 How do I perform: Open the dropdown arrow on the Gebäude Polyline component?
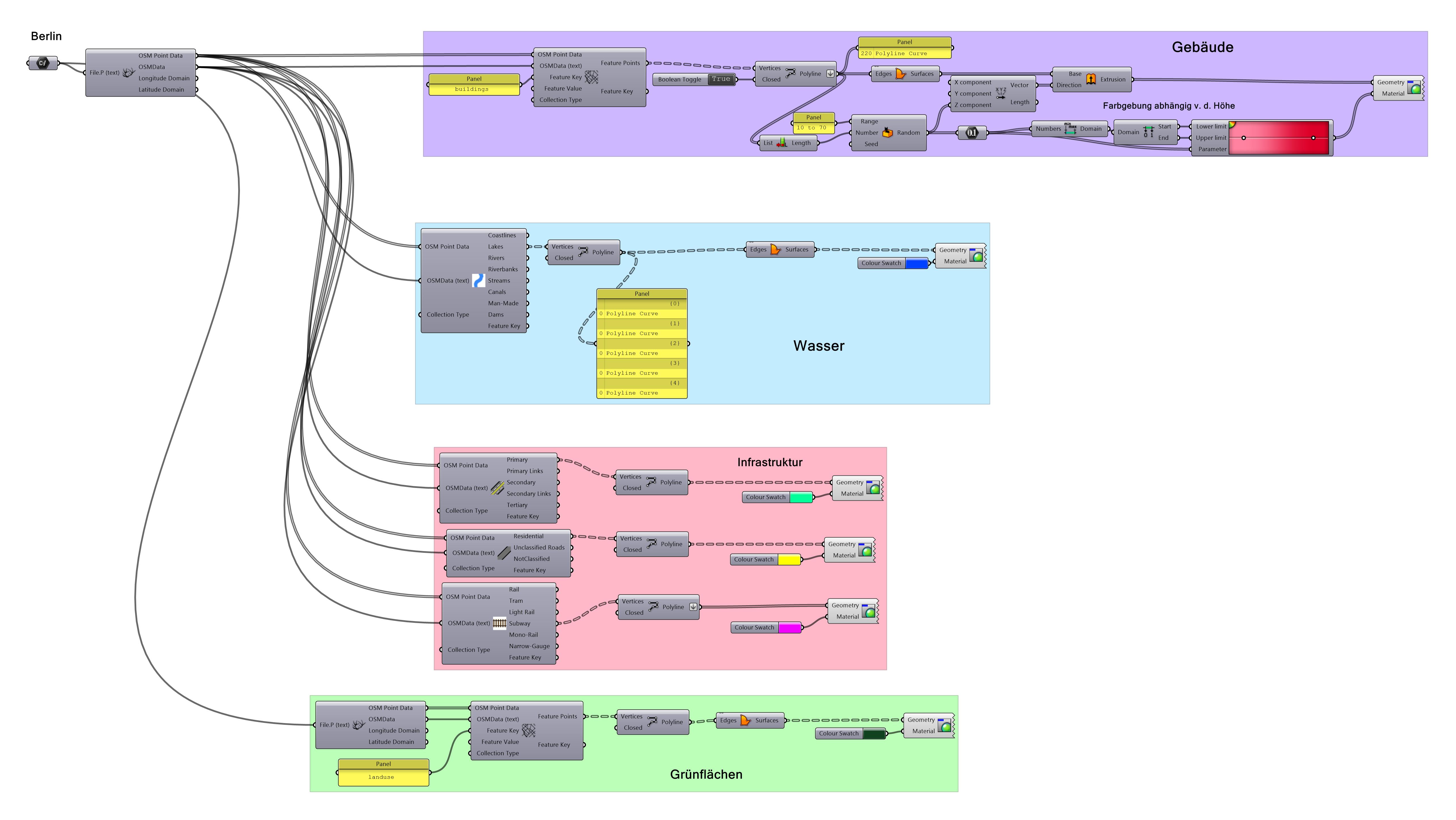[829, 73]
